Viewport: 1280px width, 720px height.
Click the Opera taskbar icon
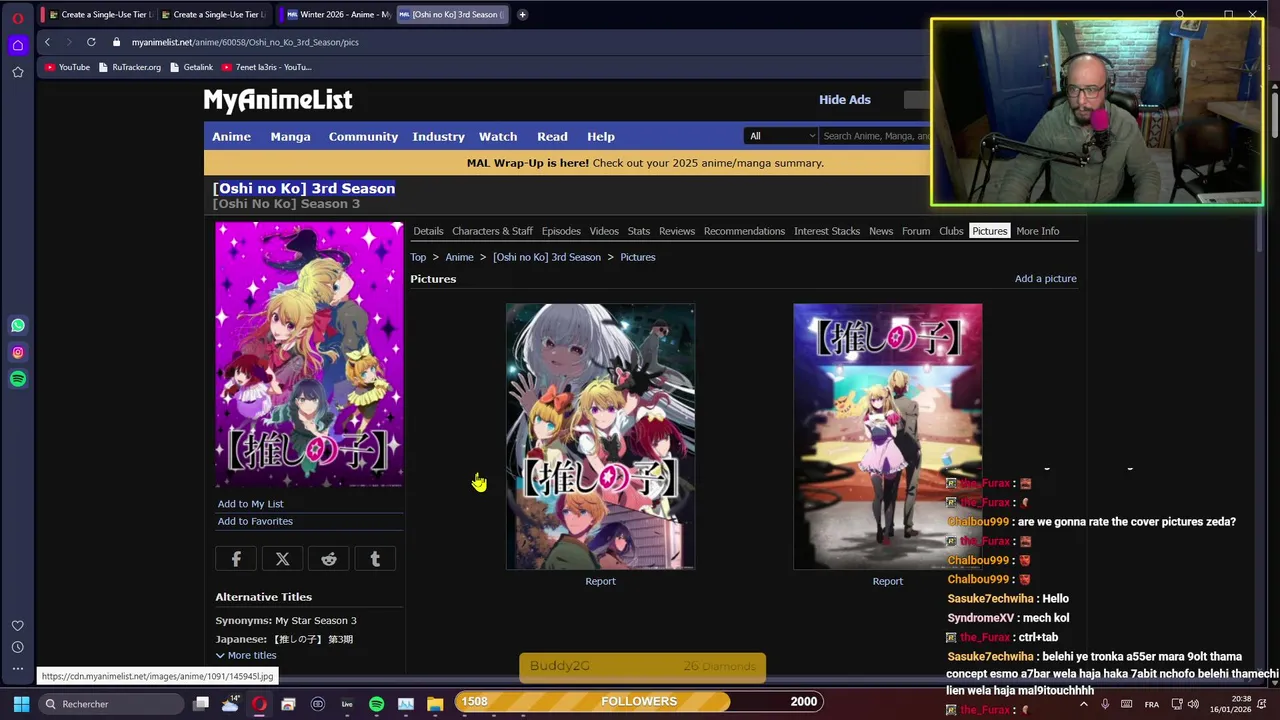click(x=259, y=704)
